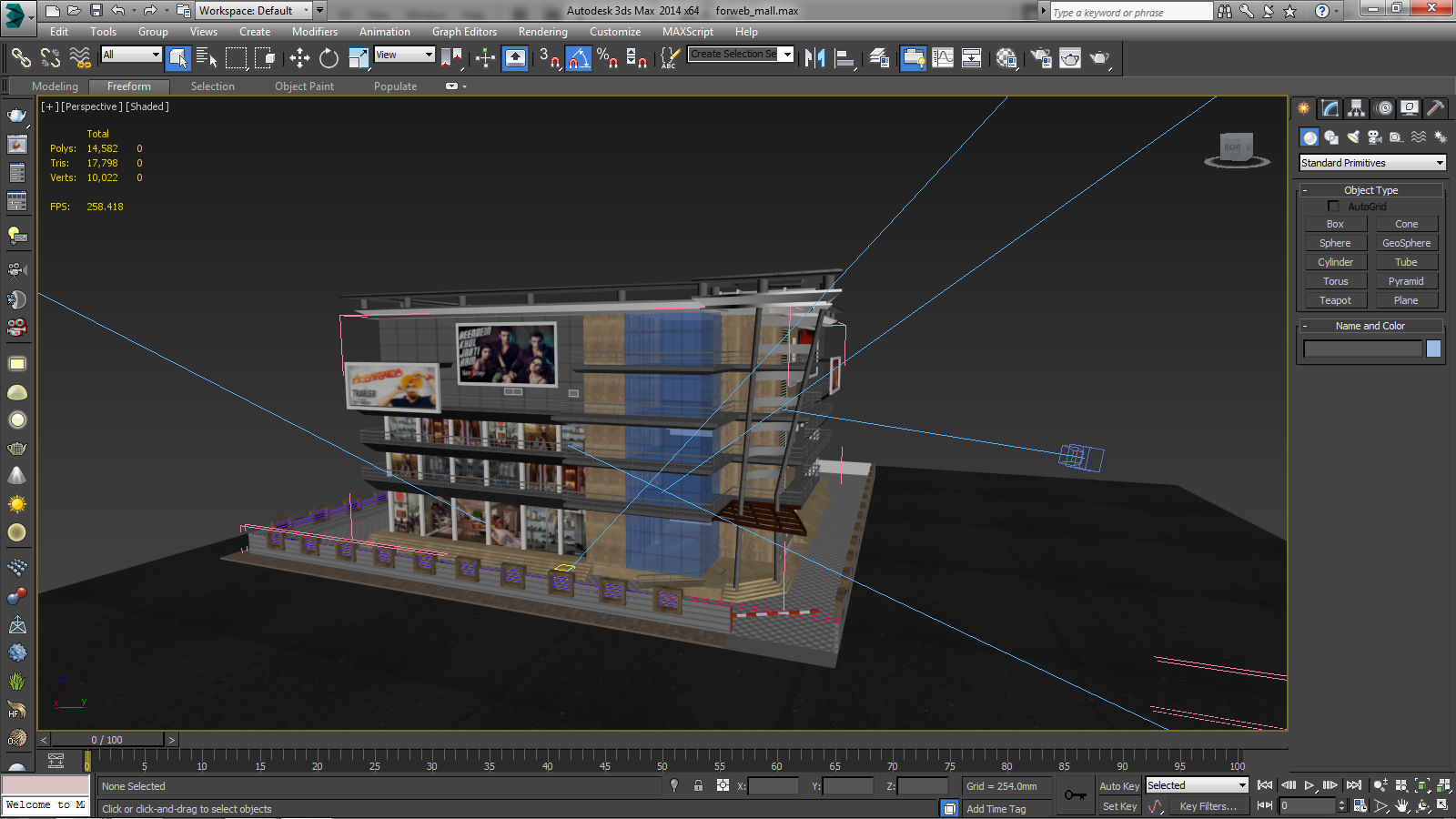
Task: Click the object name input field
Action: pos(1362,348)
